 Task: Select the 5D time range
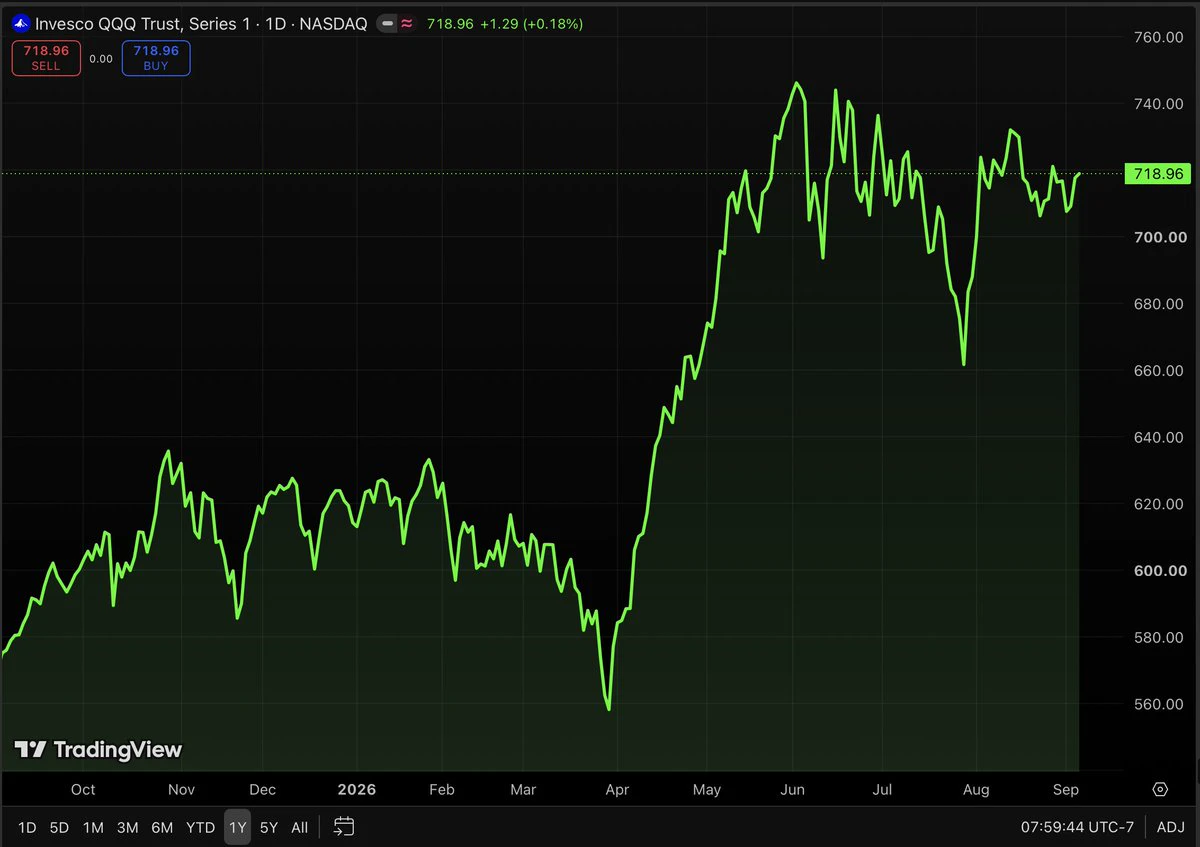pos(60,827)
